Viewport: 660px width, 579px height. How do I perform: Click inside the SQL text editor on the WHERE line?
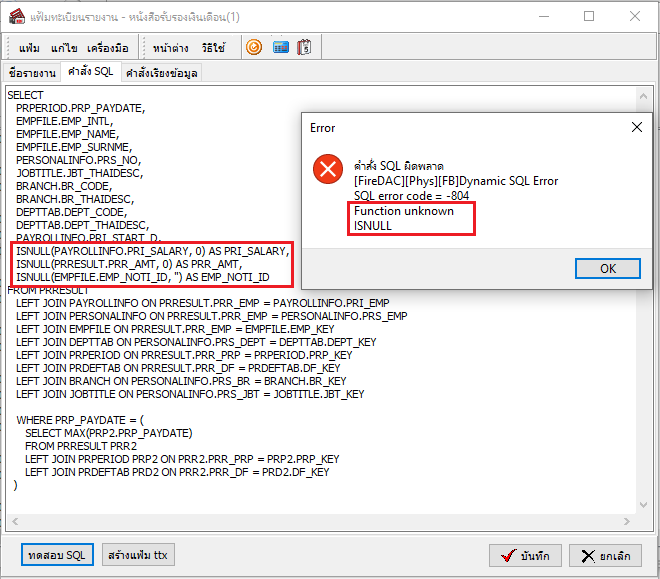pos(81,420)
